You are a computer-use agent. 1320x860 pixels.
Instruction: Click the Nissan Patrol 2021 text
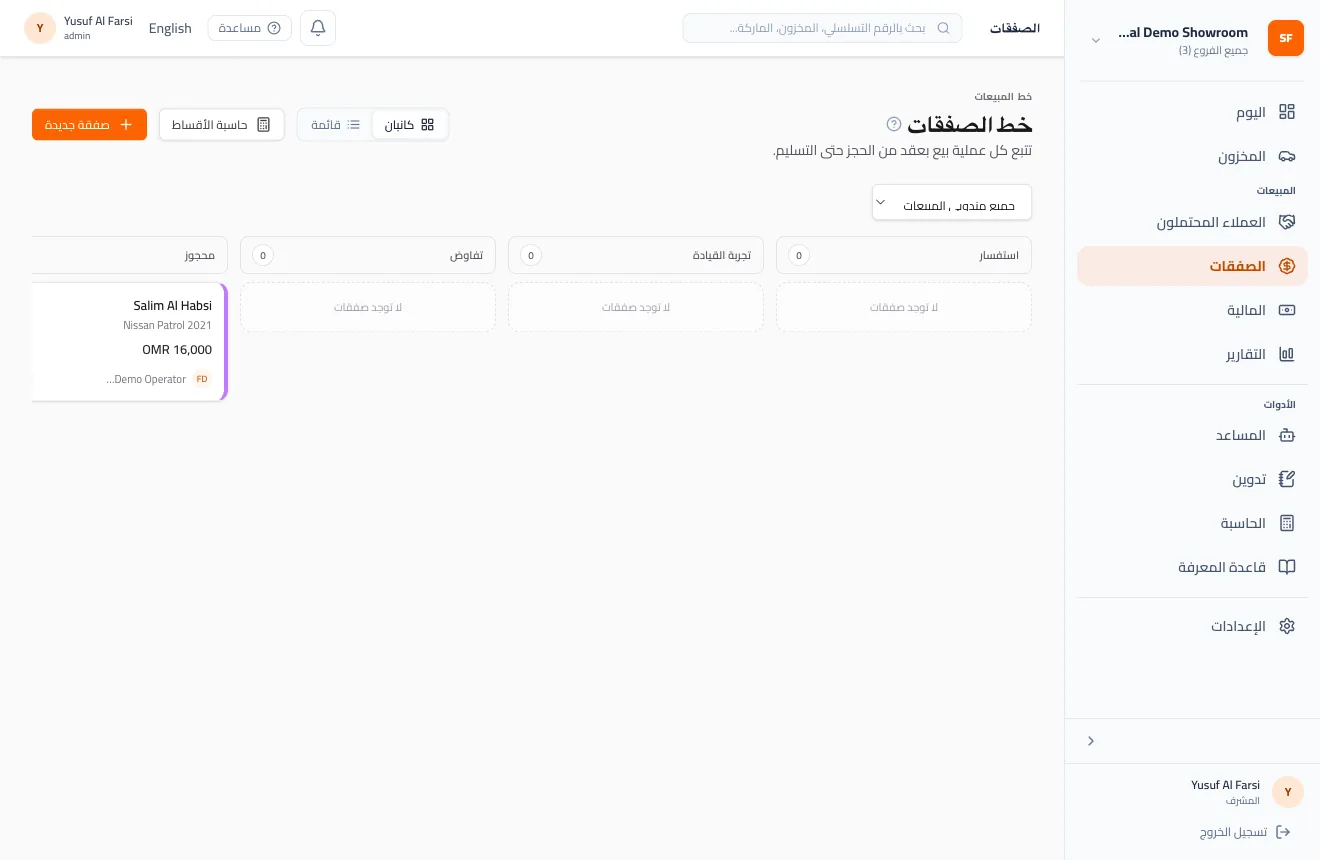168,325
